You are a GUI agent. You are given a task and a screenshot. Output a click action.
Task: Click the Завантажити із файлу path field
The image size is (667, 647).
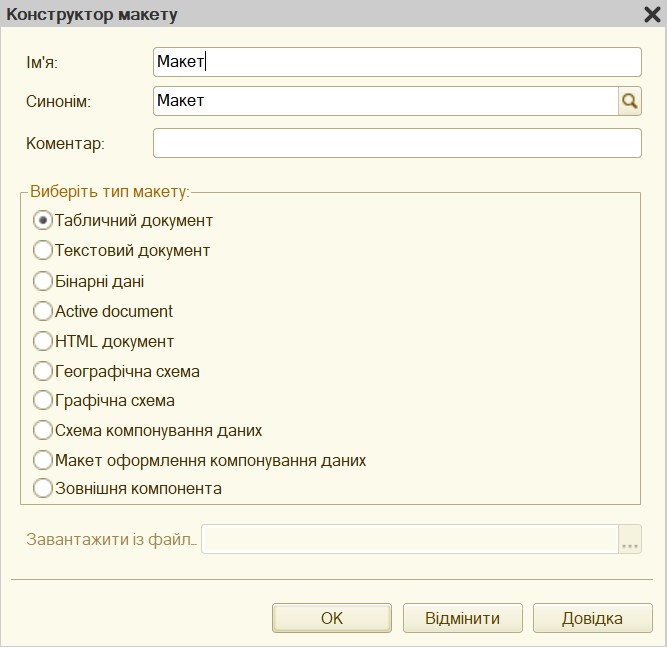click(x=410, y=539)
